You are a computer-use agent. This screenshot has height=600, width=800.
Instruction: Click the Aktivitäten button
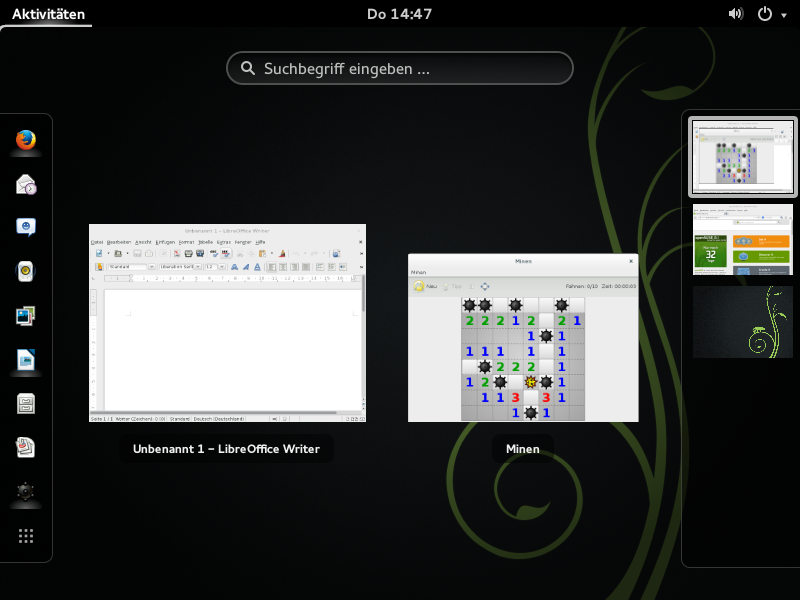coord(48,14)
